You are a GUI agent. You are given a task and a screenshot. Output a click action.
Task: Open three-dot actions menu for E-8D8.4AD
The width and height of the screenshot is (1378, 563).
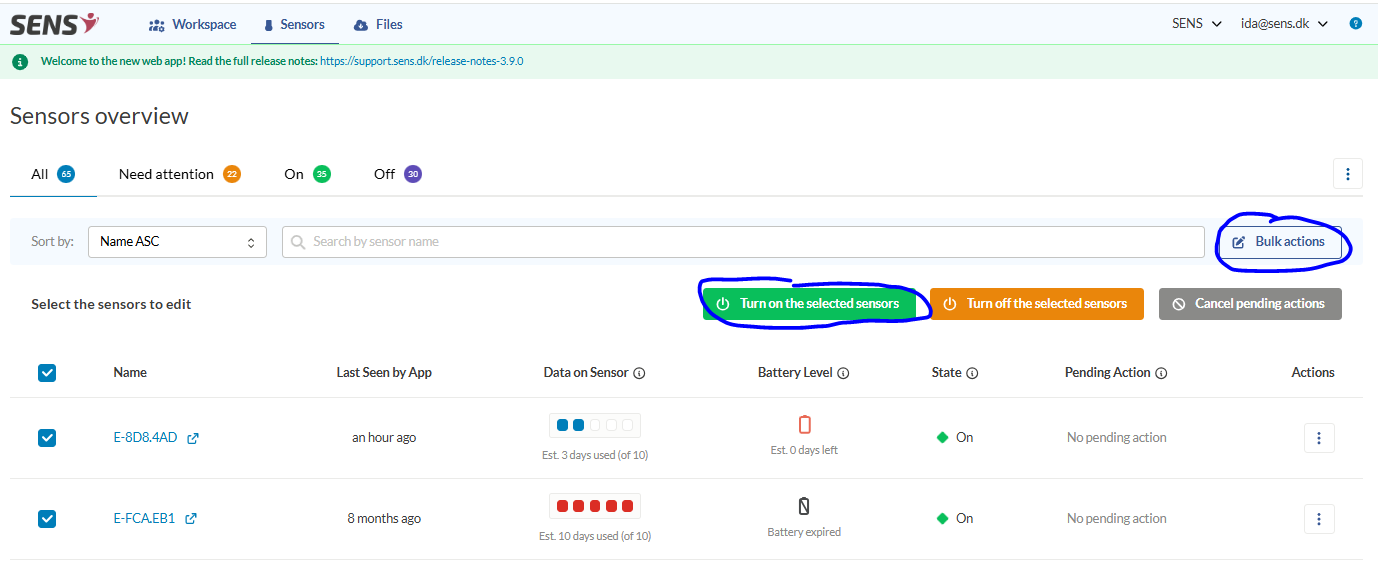(x=1319, y=438)
